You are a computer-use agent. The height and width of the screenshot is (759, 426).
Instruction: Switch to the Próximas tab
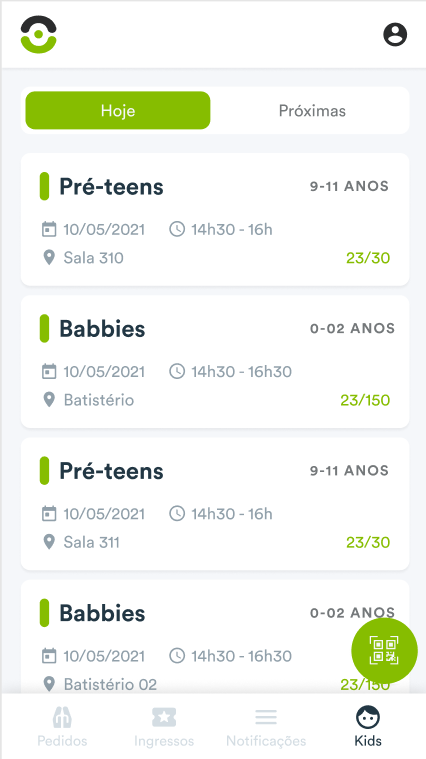point(312,110)
